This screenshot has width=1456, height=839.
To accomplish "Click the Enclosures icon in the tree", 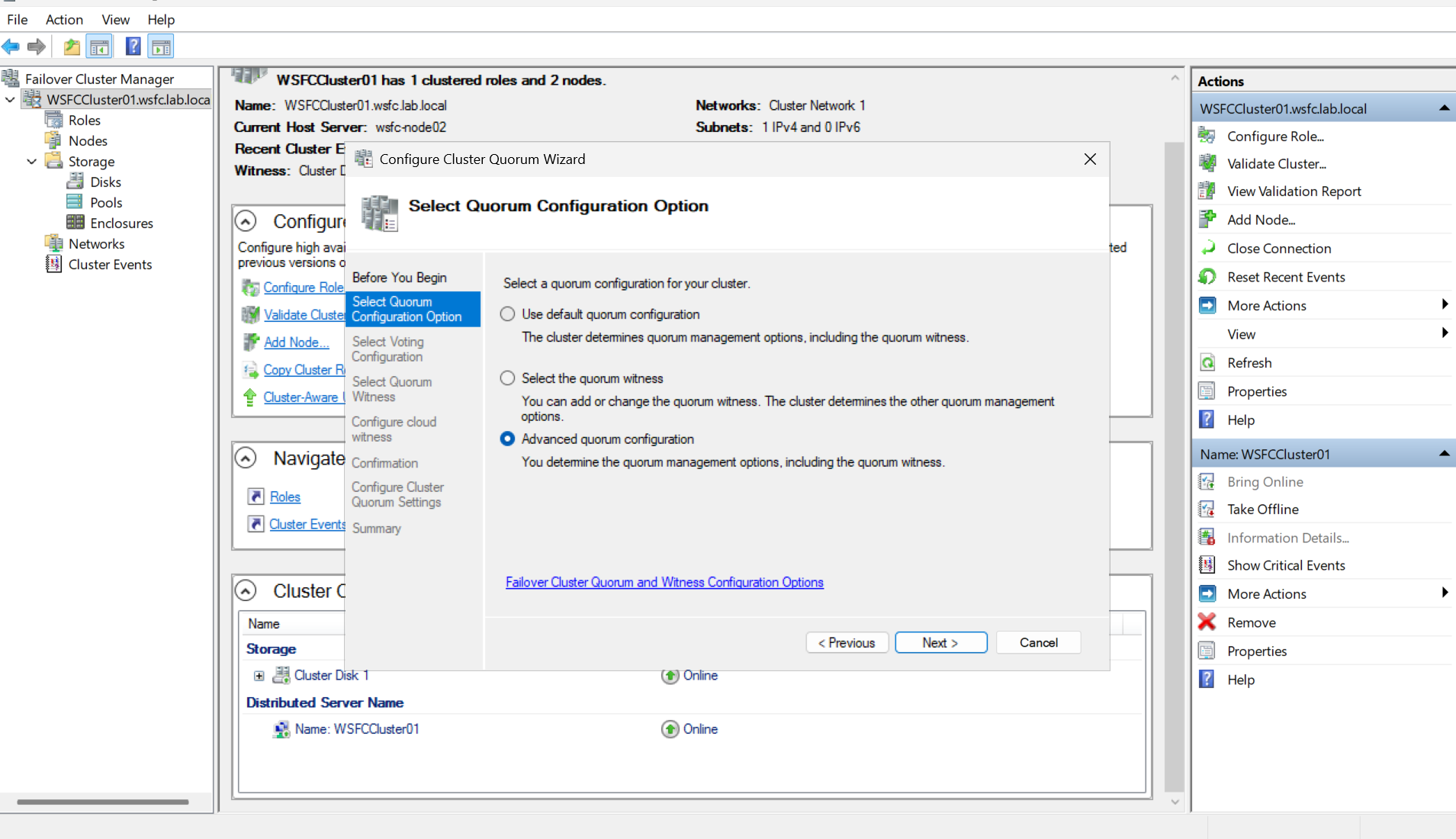I will point(75,223).
